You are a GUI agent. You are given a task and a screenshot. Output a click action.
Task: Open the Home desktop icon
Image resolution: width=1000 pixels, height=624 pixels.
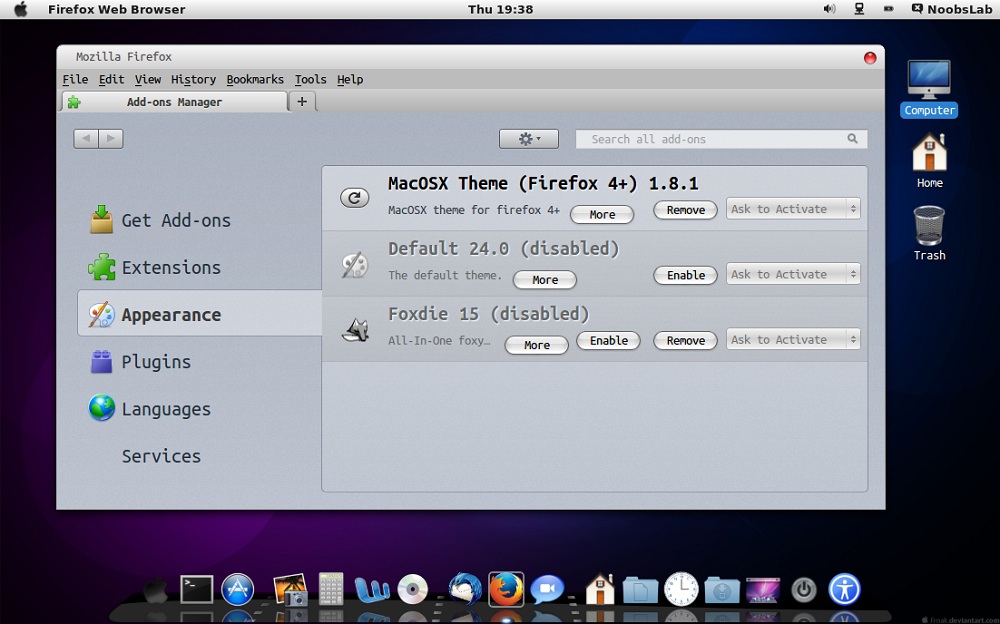(929, 160)
